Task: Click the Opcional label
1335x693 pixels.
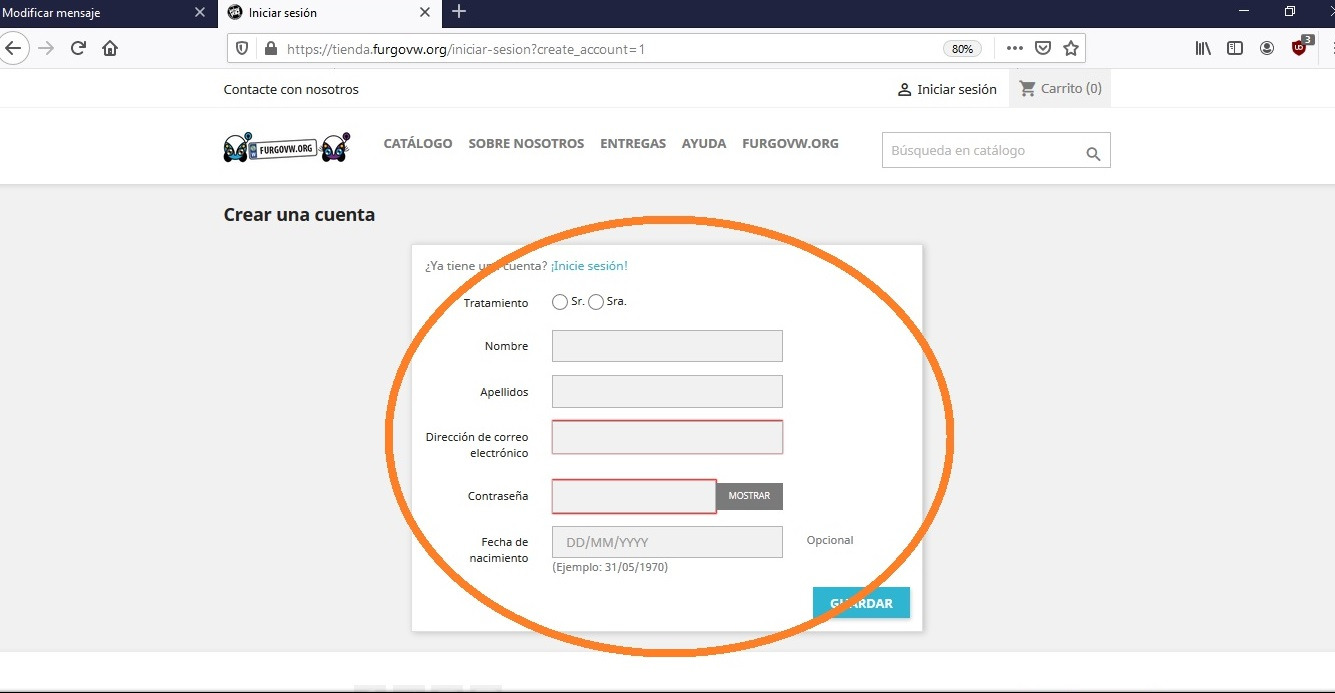Action: [x=830, y=540]
